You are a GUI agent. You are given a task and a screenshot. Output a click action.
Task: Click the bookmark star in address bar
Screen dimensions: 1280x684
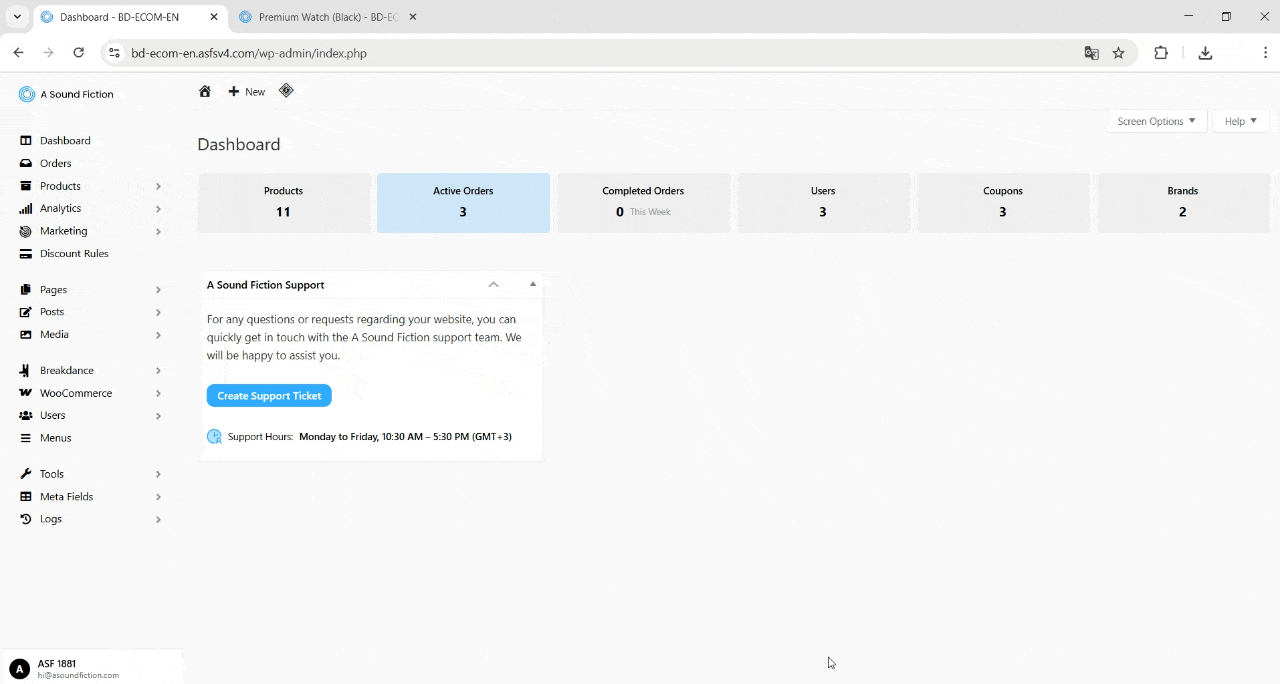coord(1119,53)
